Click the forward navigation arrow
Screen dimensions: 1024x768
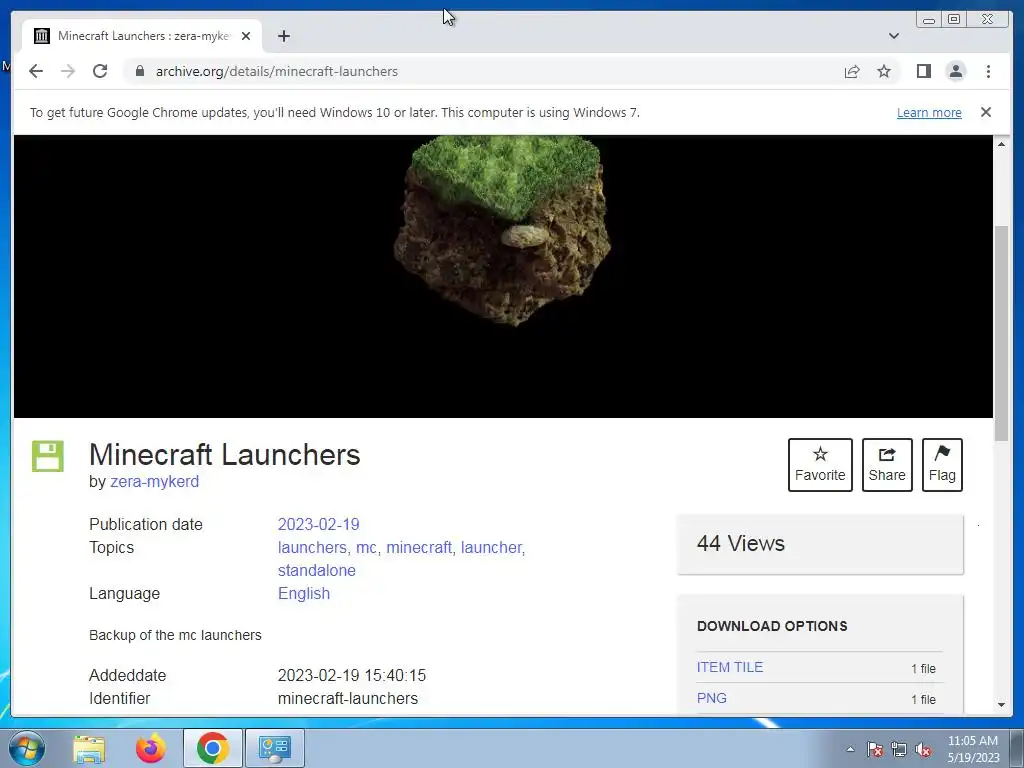[68, 71]
